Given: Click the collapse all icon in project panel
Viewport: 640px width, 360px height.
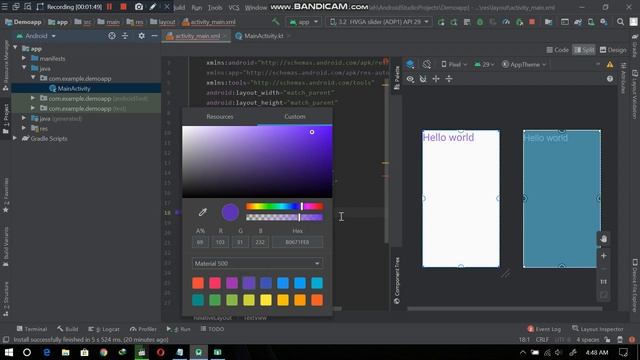Looking at the screenshot, I should [125, 36].
